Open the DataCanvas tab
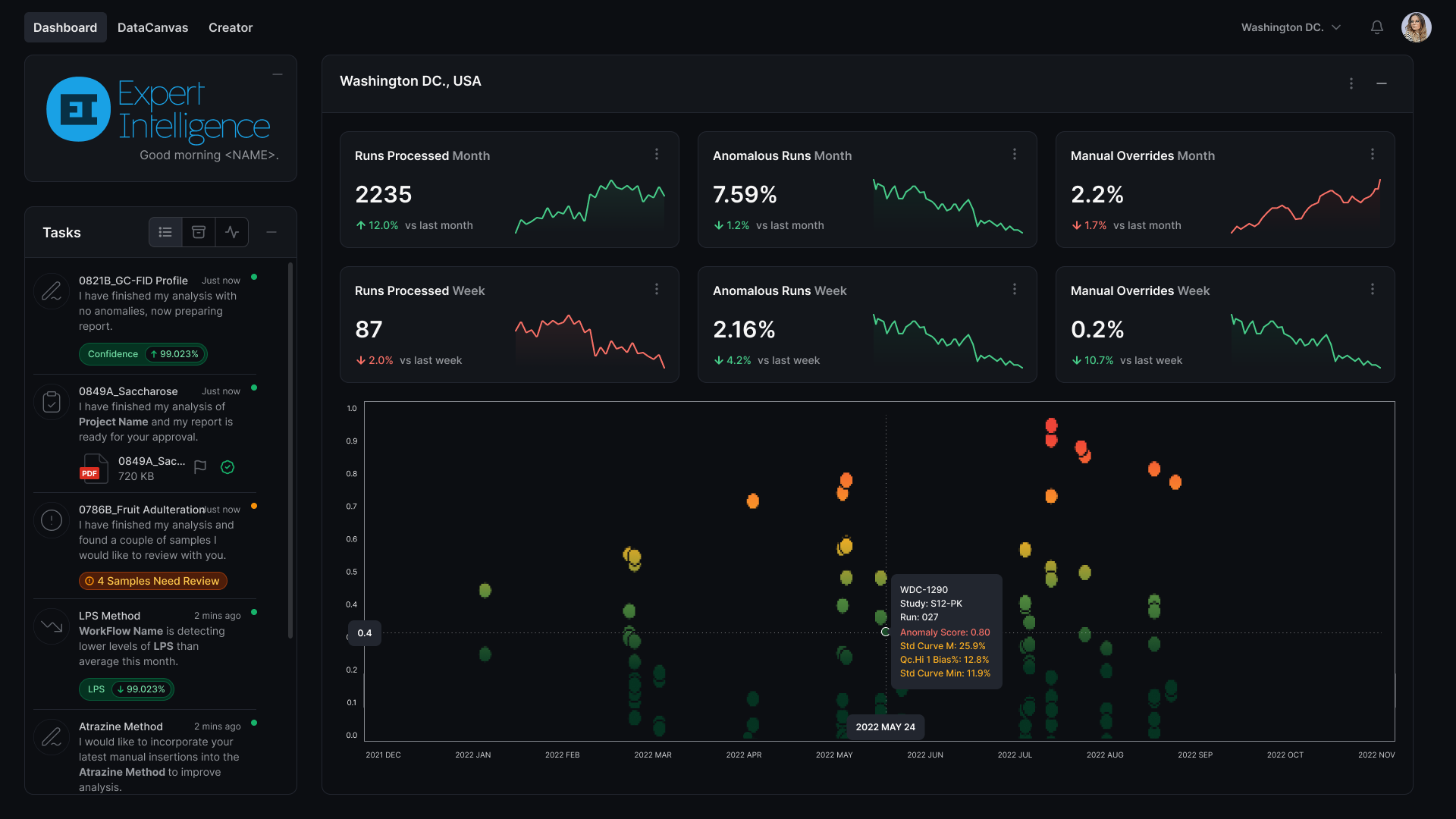The image size is (1456, 819). point(152,27)
